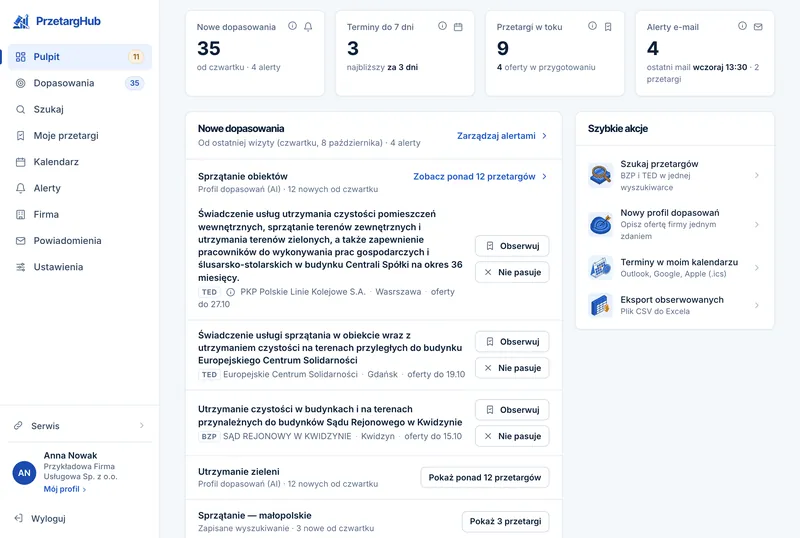The image size is (800, 538).
Task: Click chevron next to Zobacz ponad 12 przetargów
Action: pyautogui.click(x=544, y=177)
